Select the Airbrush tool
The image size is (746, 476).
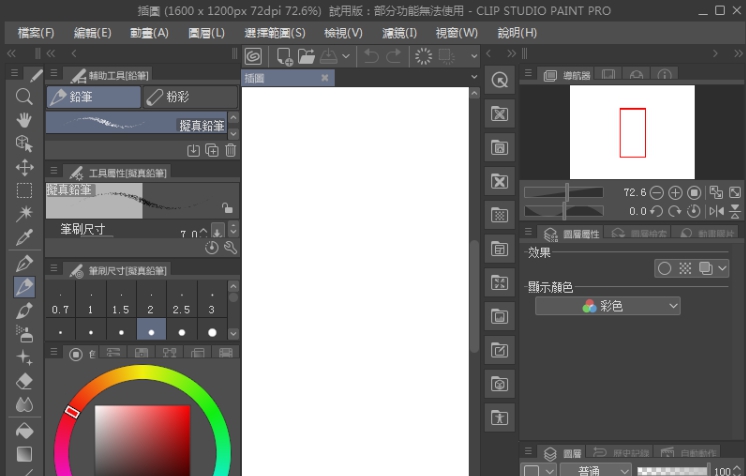coord(24,334)
